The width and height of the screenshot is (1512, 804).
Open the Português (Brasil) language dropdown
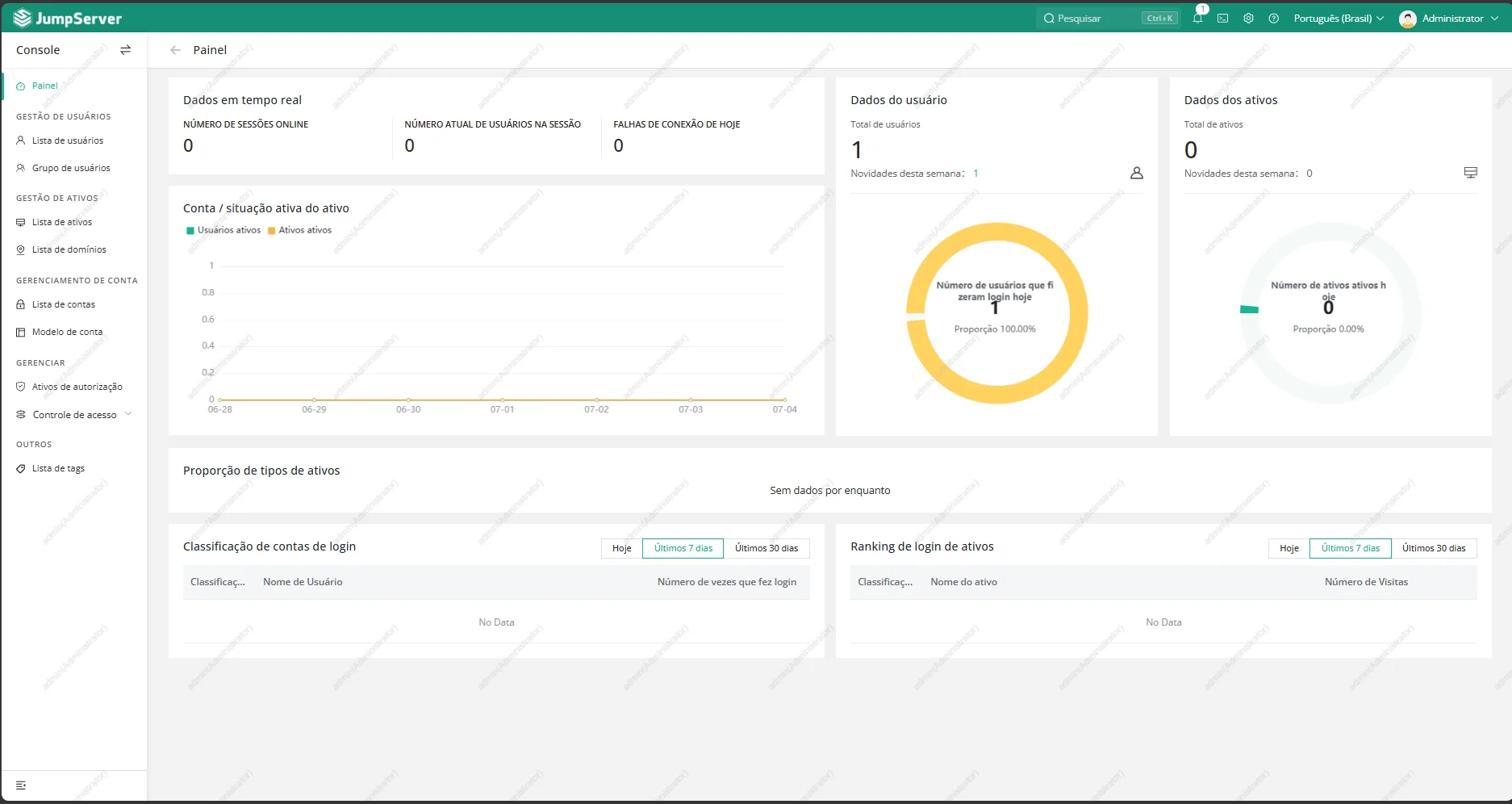(x=1339, y=19)
